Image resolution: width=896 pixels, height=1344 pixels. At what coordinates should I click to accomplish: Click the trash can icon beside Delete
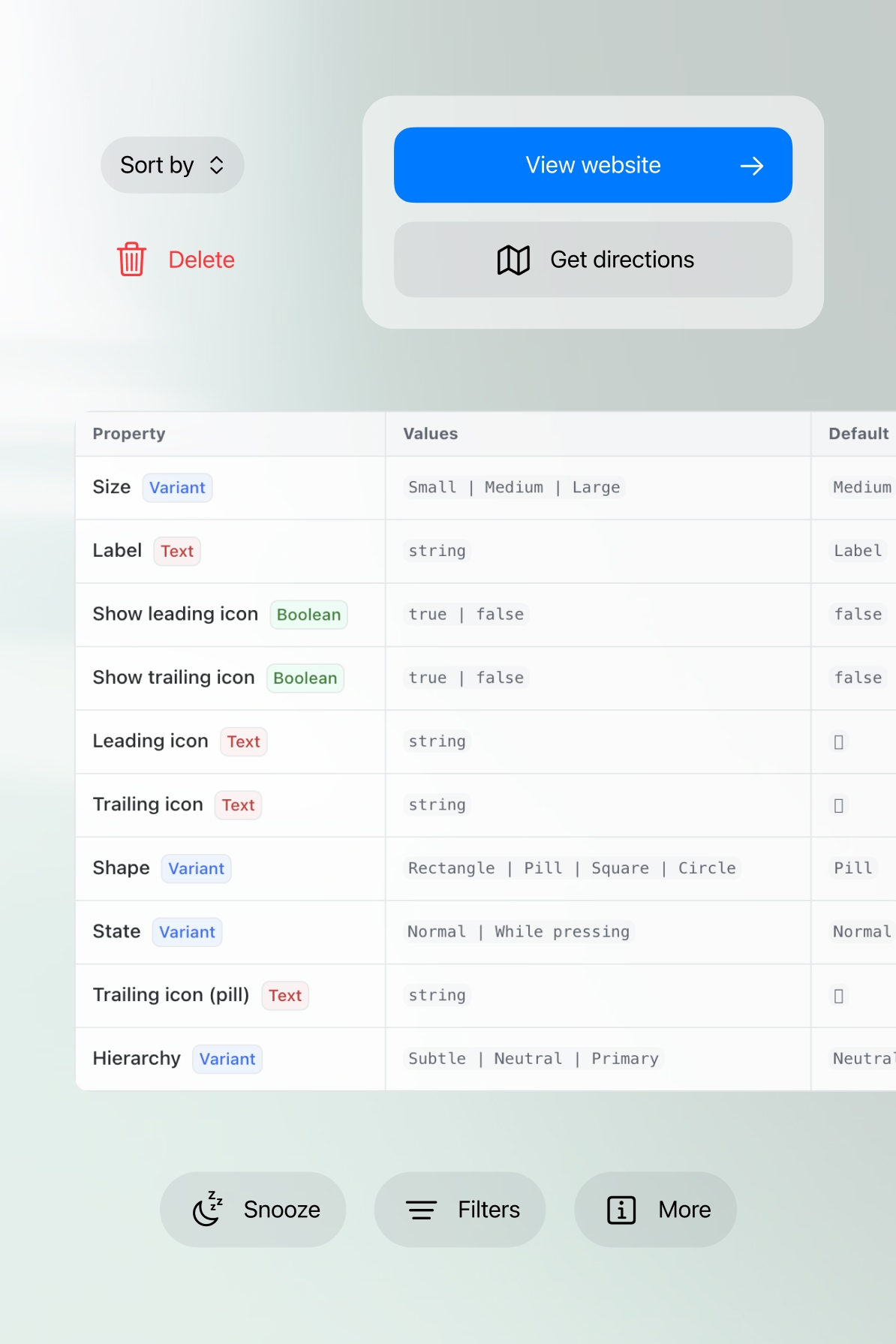coord(131,259)
